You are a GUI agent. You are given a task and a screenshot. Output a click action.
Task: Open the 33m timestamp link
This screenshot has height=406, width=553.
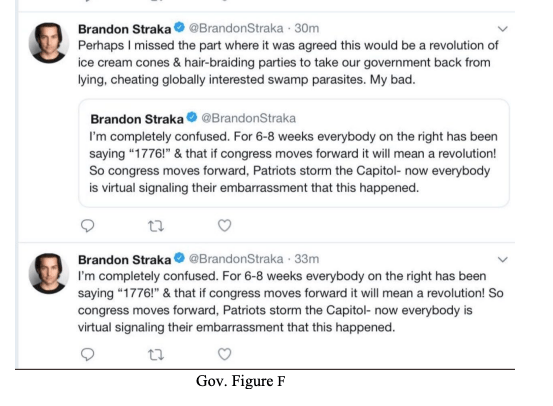coord(306,259)
